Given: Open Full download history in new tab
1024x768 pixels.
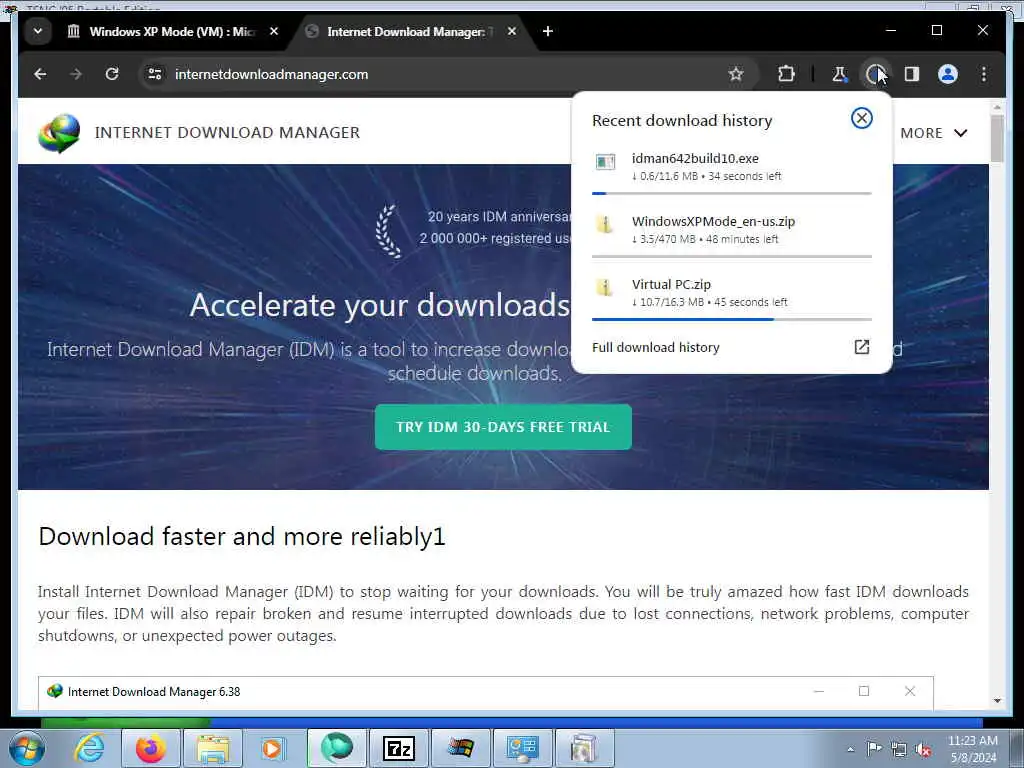Looking at the screenshot, I should [861, 347].
